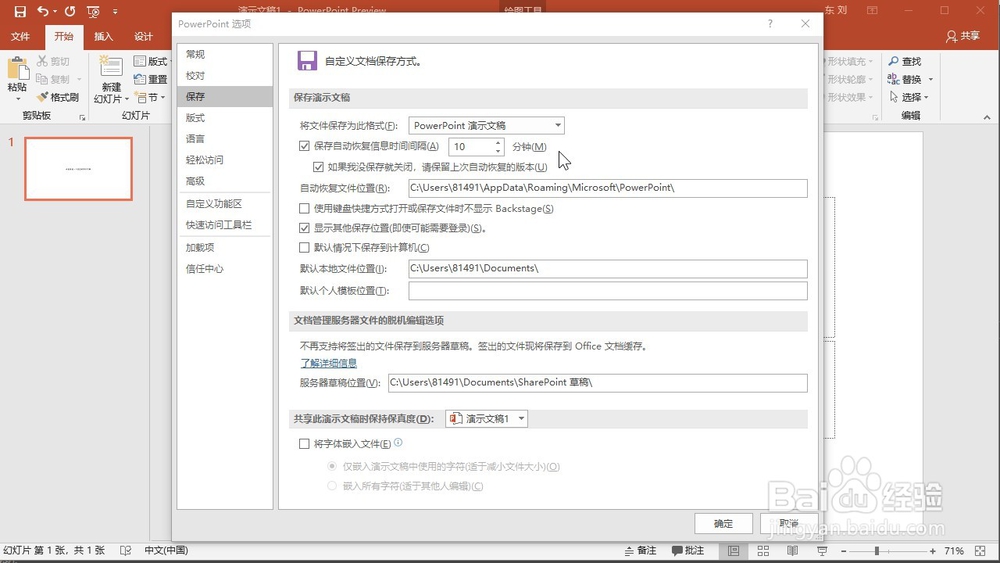Switch to the Insert (插入) tab
1000x563 pixels.
click(x=103, y=36)
